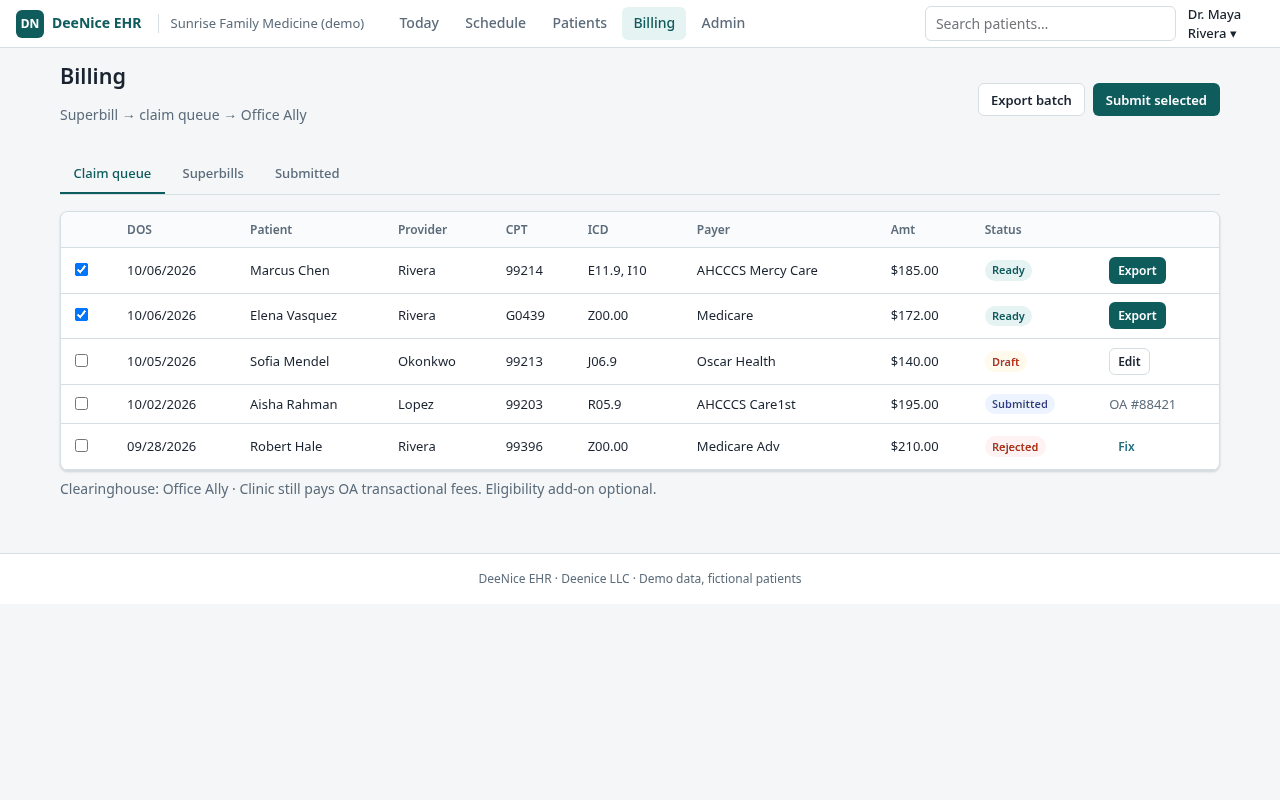Screen dimensions: 1280x800
Task: Click provider name Okonkwo
Action: [x=427, y=362]
